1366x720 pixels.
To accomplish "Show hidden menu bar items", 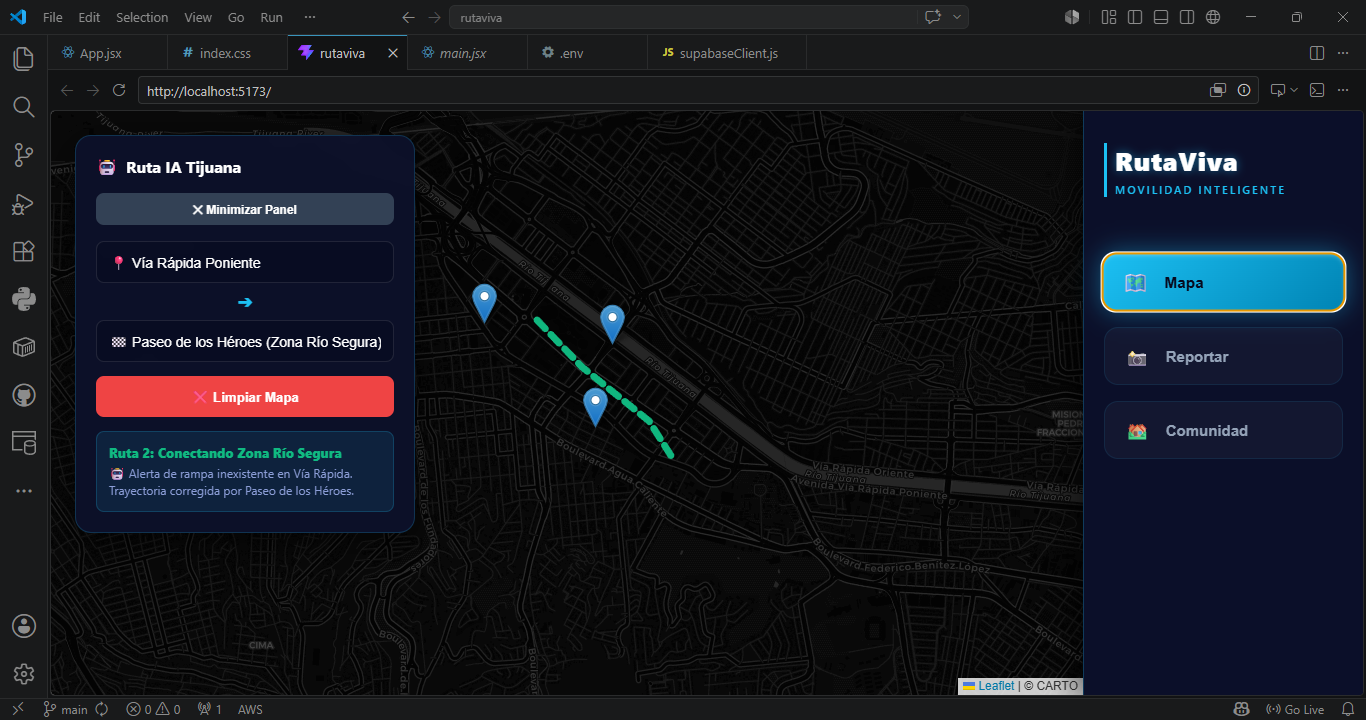I will 310,17.
